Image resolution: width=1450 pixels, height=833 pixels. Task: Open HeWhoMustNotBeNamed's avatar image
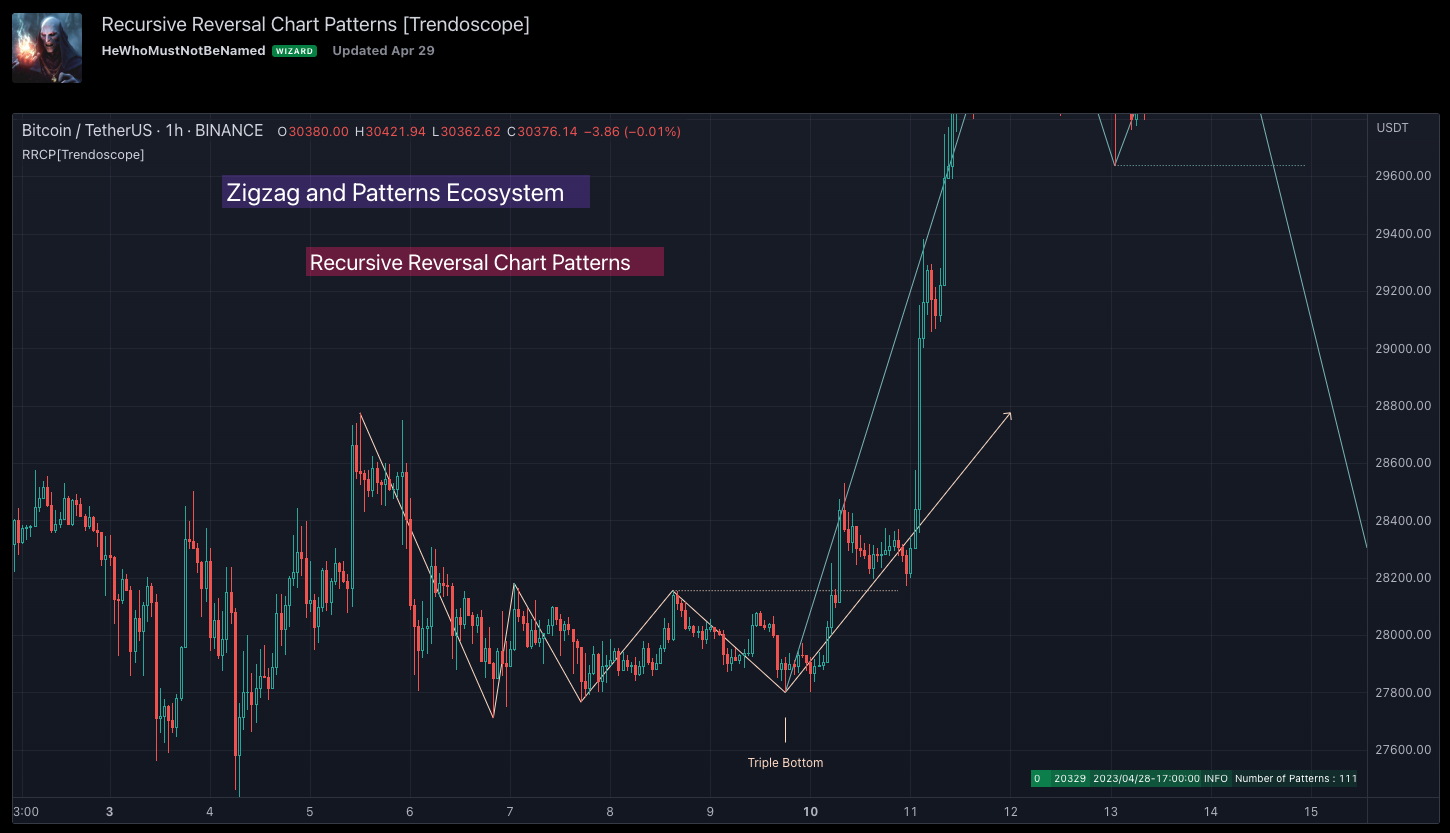47,48
